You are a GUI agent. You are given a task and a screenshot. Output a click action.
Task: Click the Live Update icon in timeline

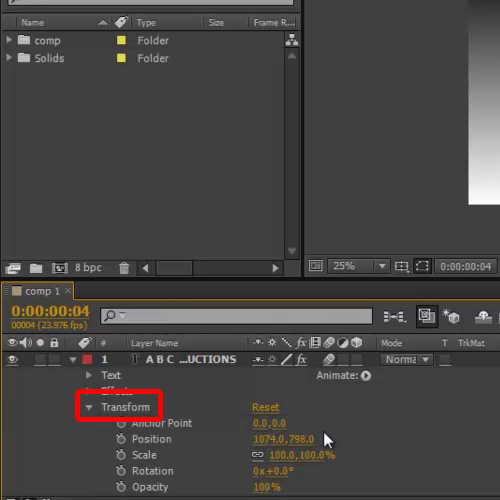click(x=427, y=316)
